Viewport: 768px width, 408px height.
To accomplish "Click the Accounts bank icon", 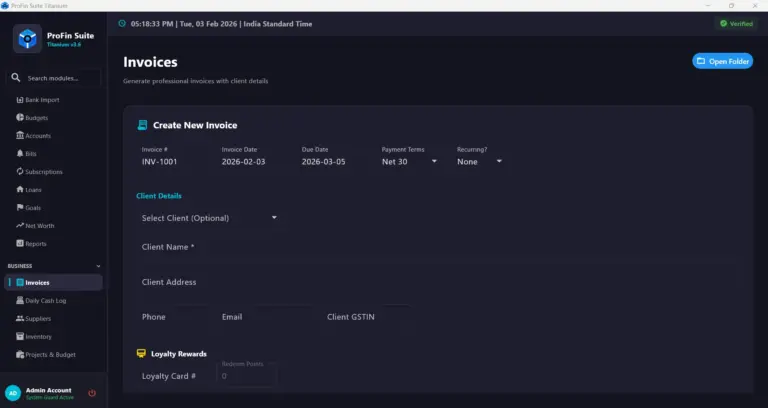I will pyautogui.click(x=20, y=136).
